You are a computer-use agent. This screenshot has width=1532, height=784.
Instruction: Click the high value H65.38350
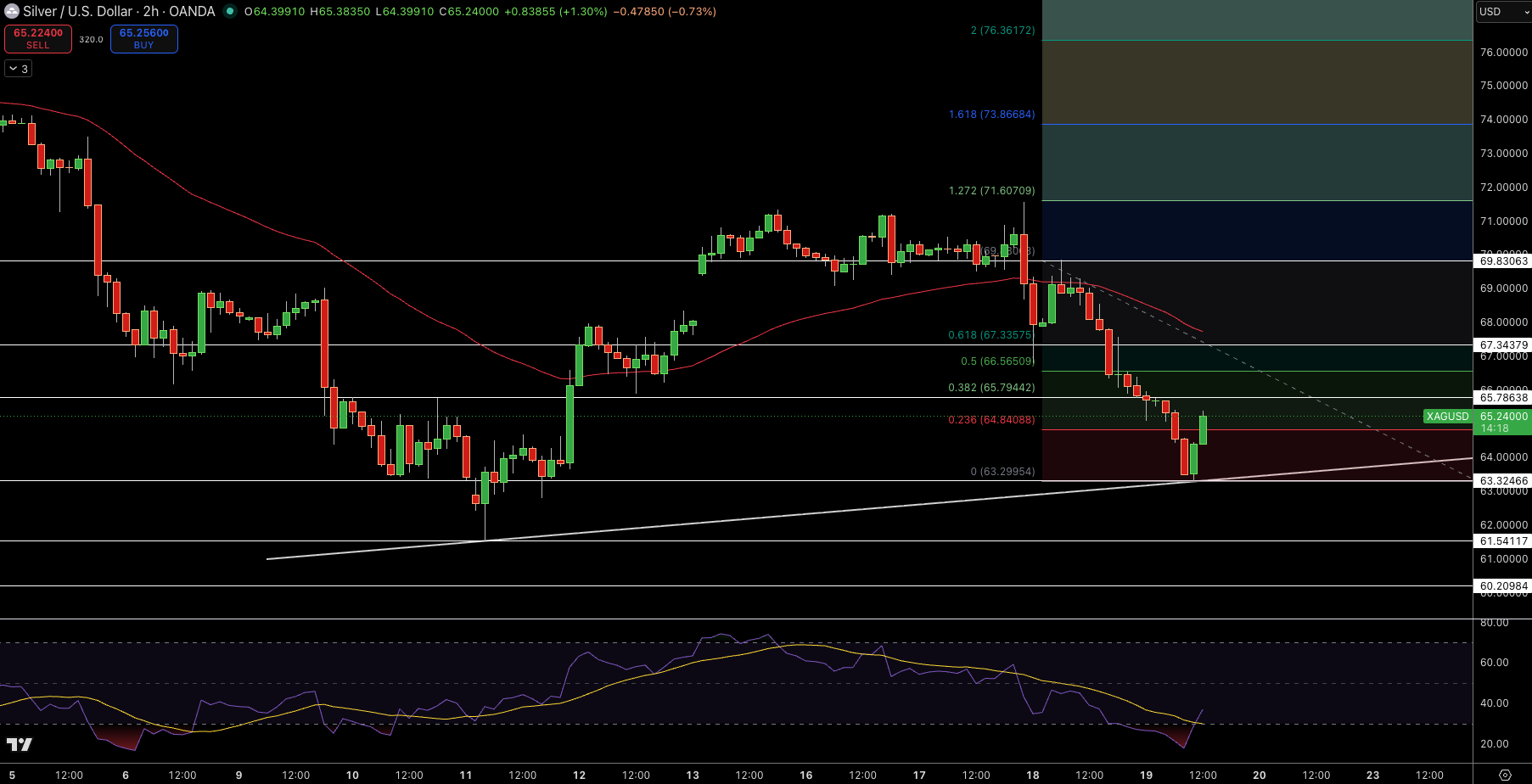pyautogui.click(x=340, y=11)
